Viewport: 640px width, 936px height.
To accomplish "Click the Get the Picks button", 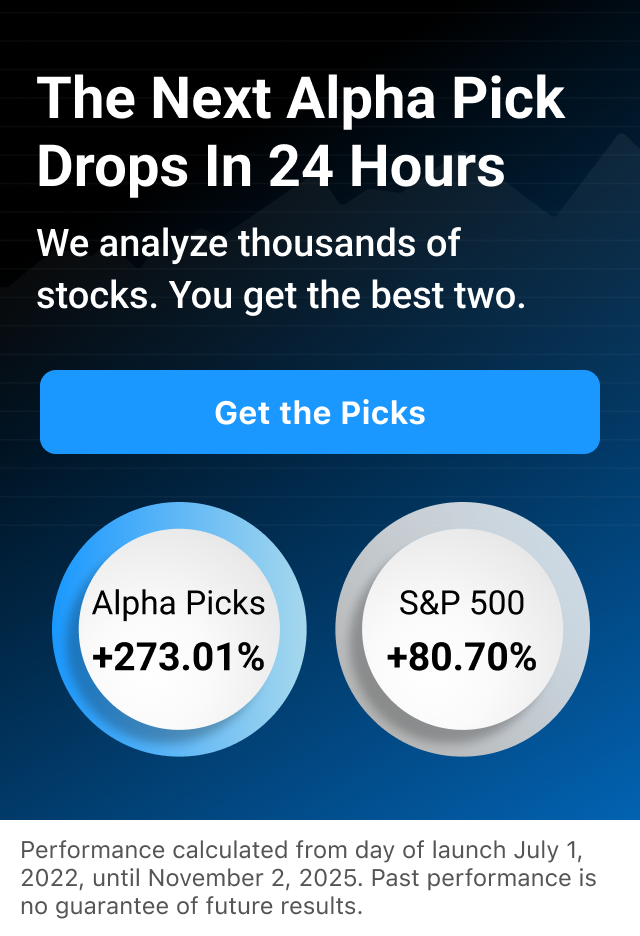I will point(320,412).
